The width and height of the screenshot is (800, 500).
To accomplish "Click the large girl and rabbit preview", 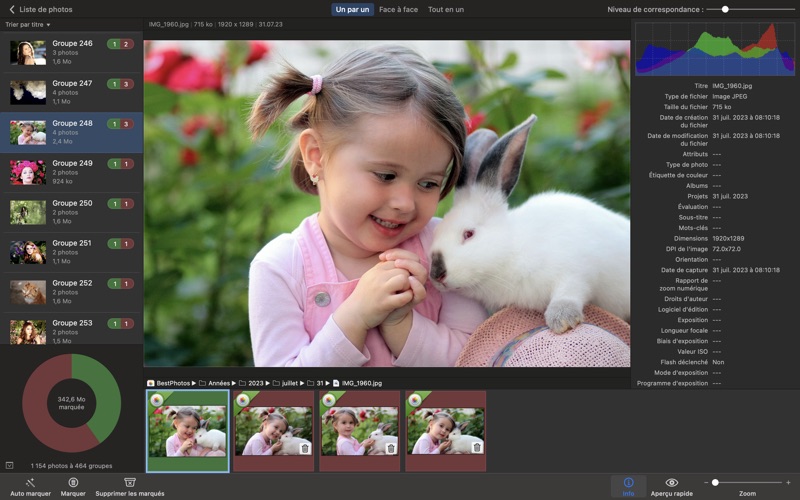I will [x=387, y=203].
